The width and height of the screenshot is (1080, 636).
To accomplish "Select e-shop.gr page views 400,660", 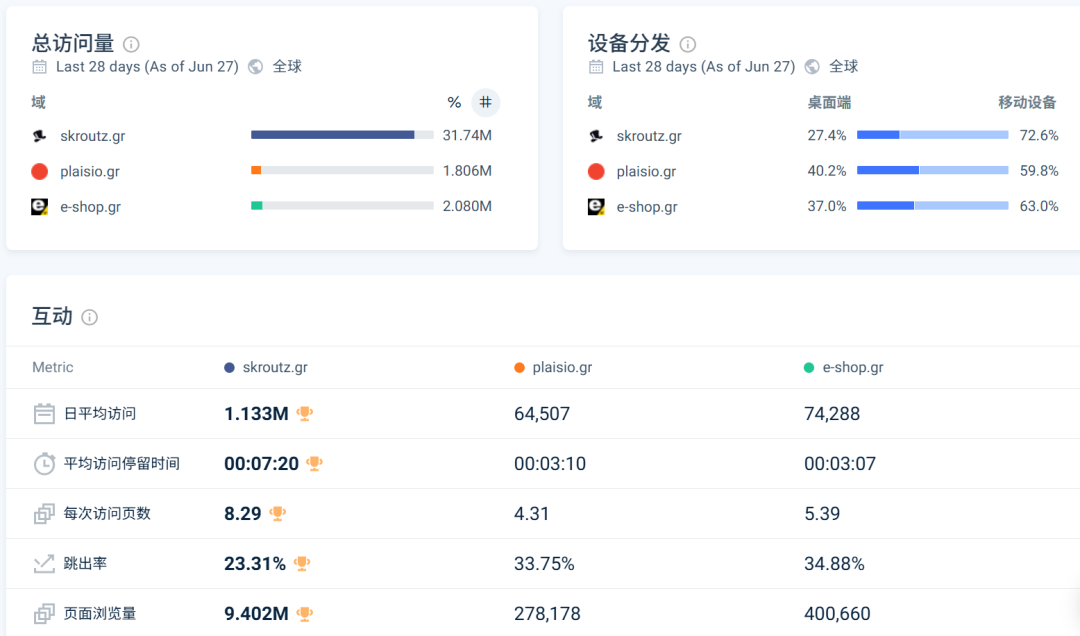I will click(837, 614).
